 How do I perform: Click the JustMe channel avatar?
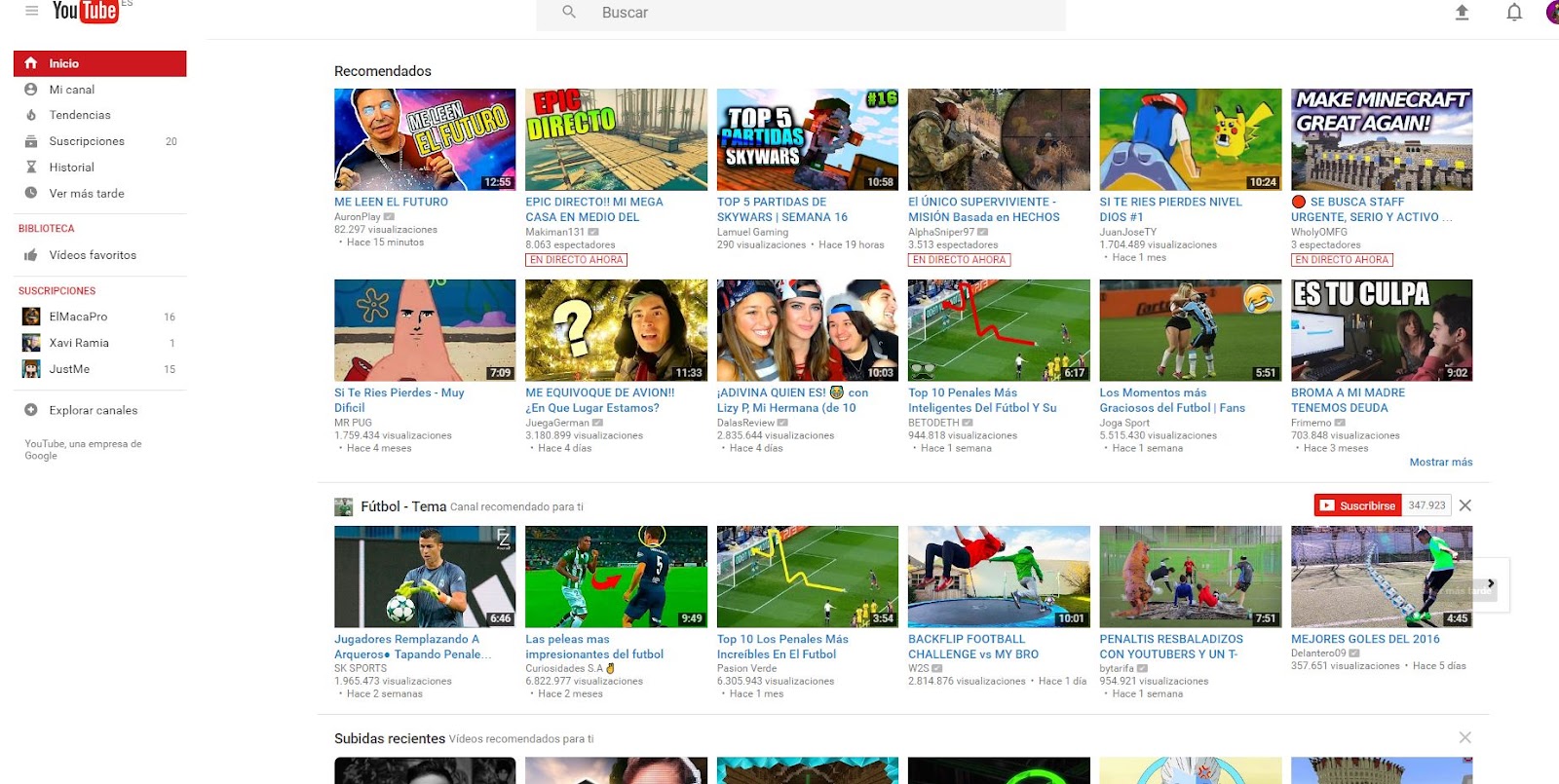31,369
